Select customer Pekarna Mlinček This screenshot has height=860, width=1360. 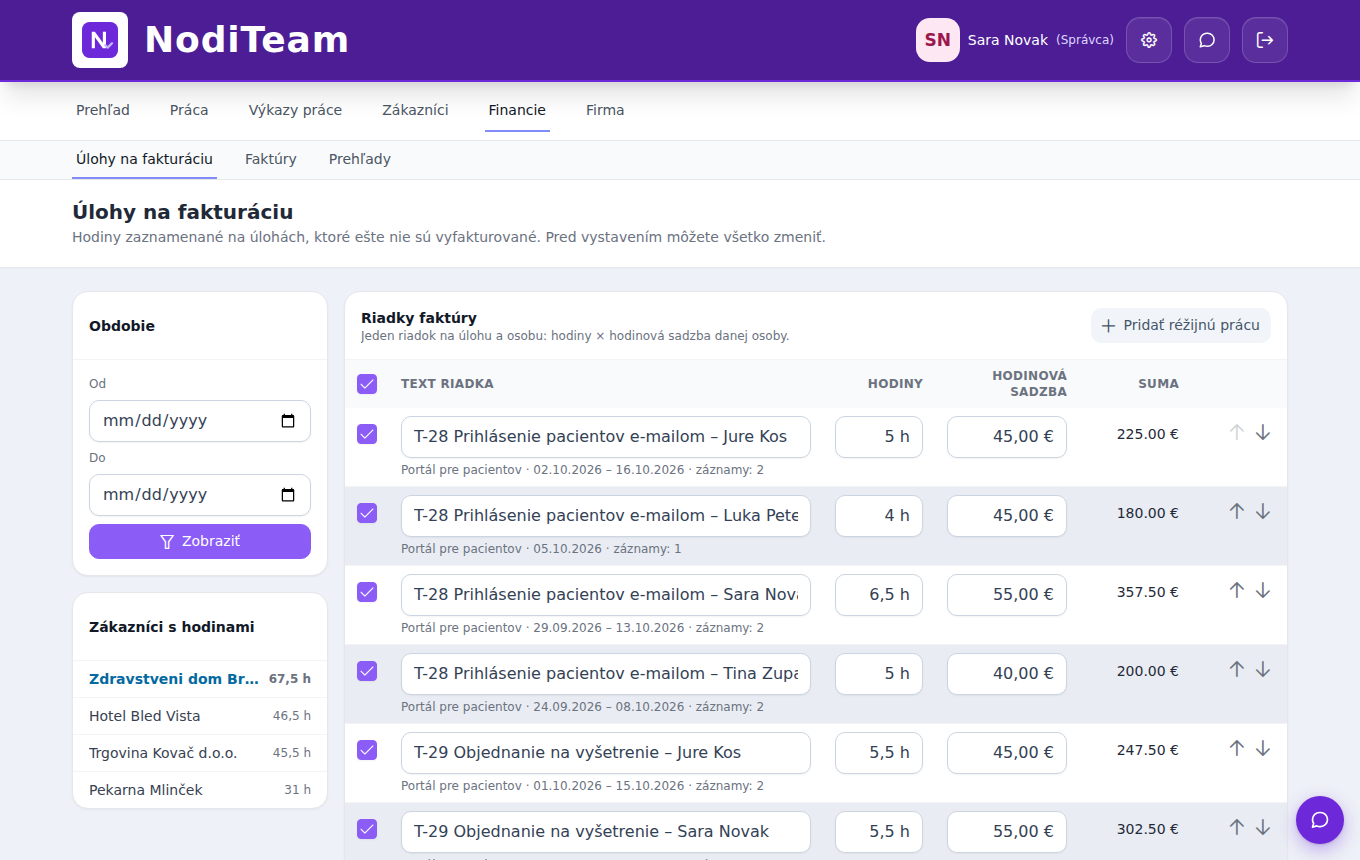click(200, 790)
